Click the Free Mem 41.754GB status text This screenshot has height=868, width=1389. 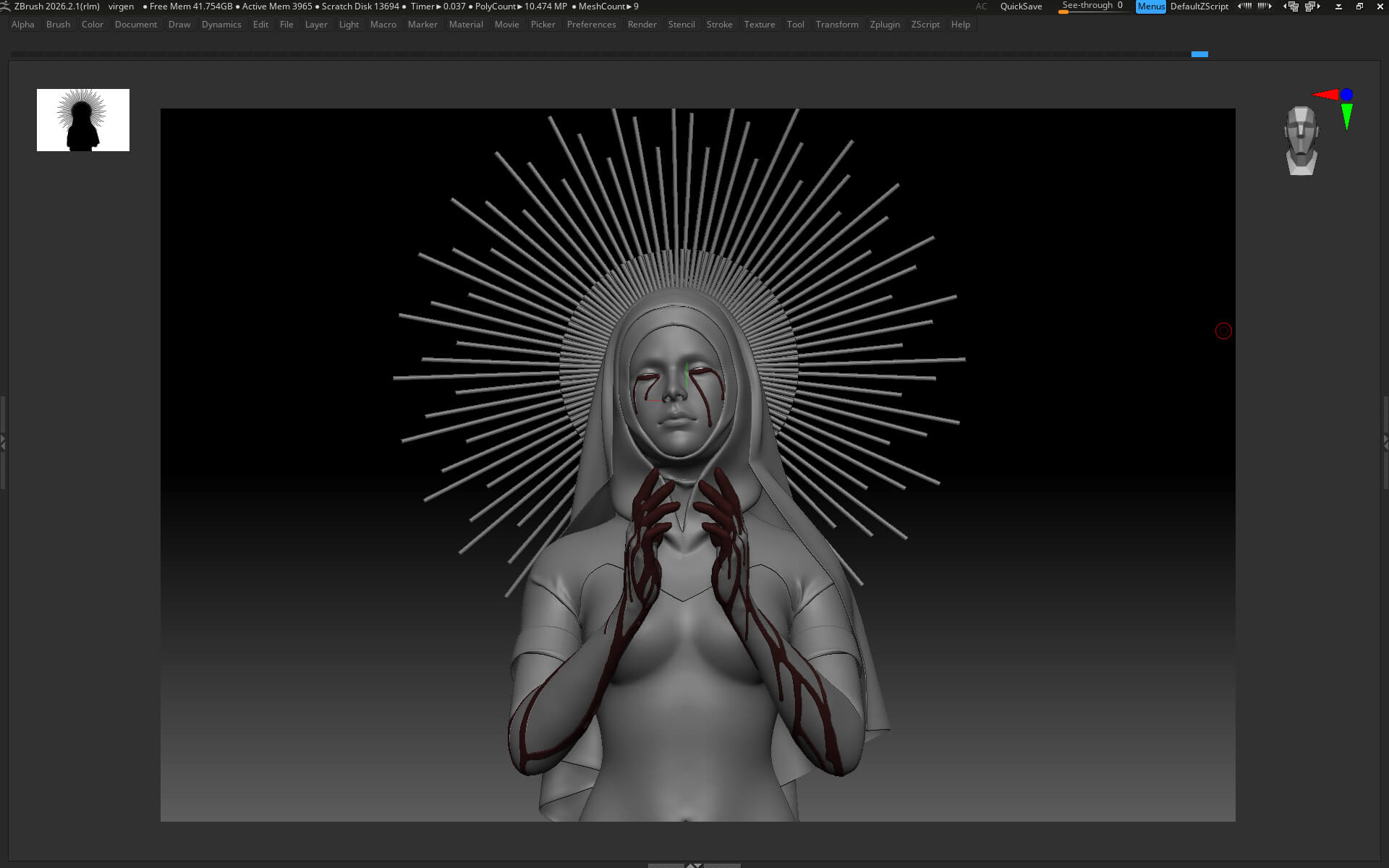point(191,7)
